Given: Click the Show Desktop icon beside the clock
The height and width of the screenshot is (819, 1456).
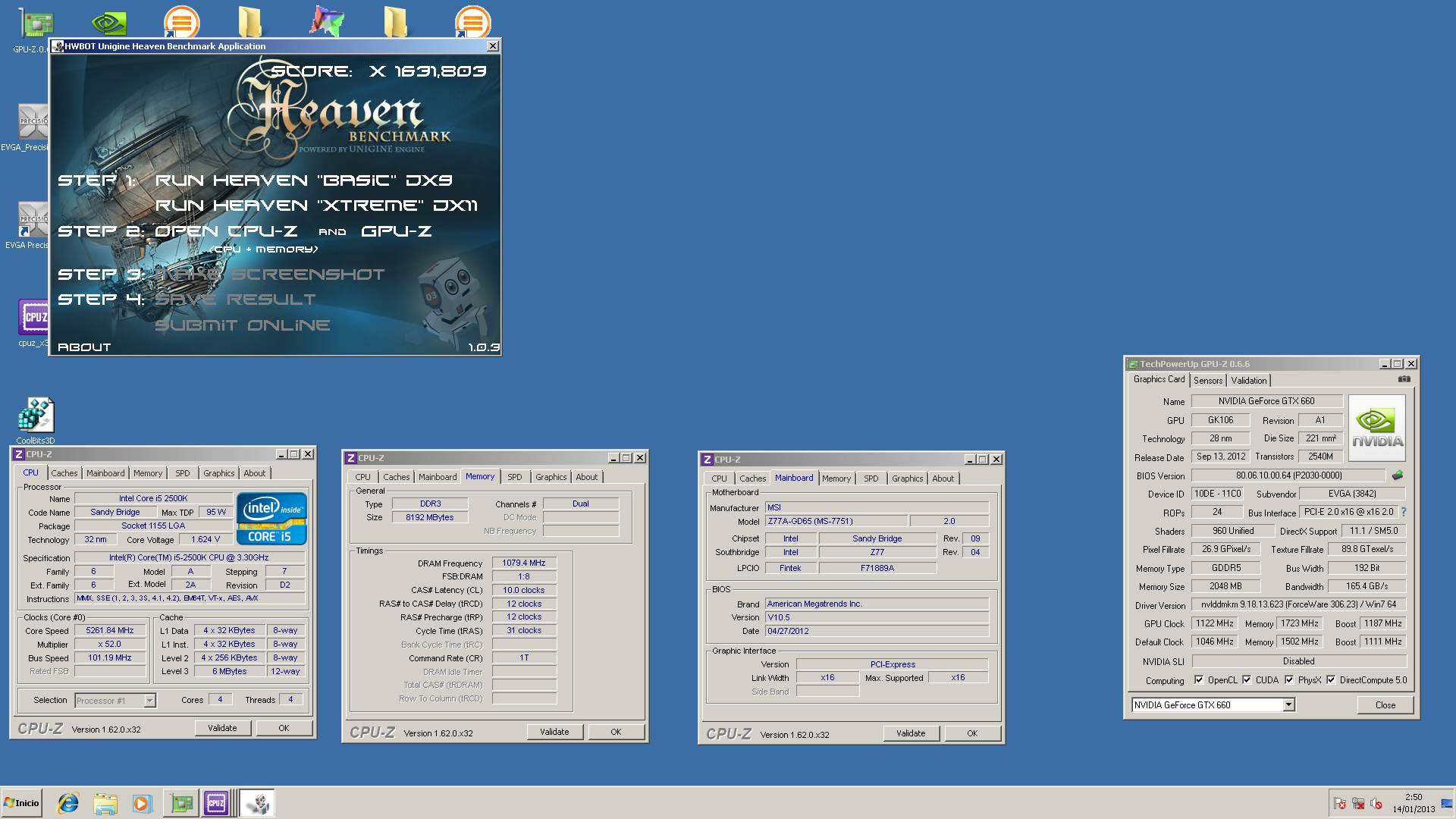Looking at the screenshot, I should 1447,804.
